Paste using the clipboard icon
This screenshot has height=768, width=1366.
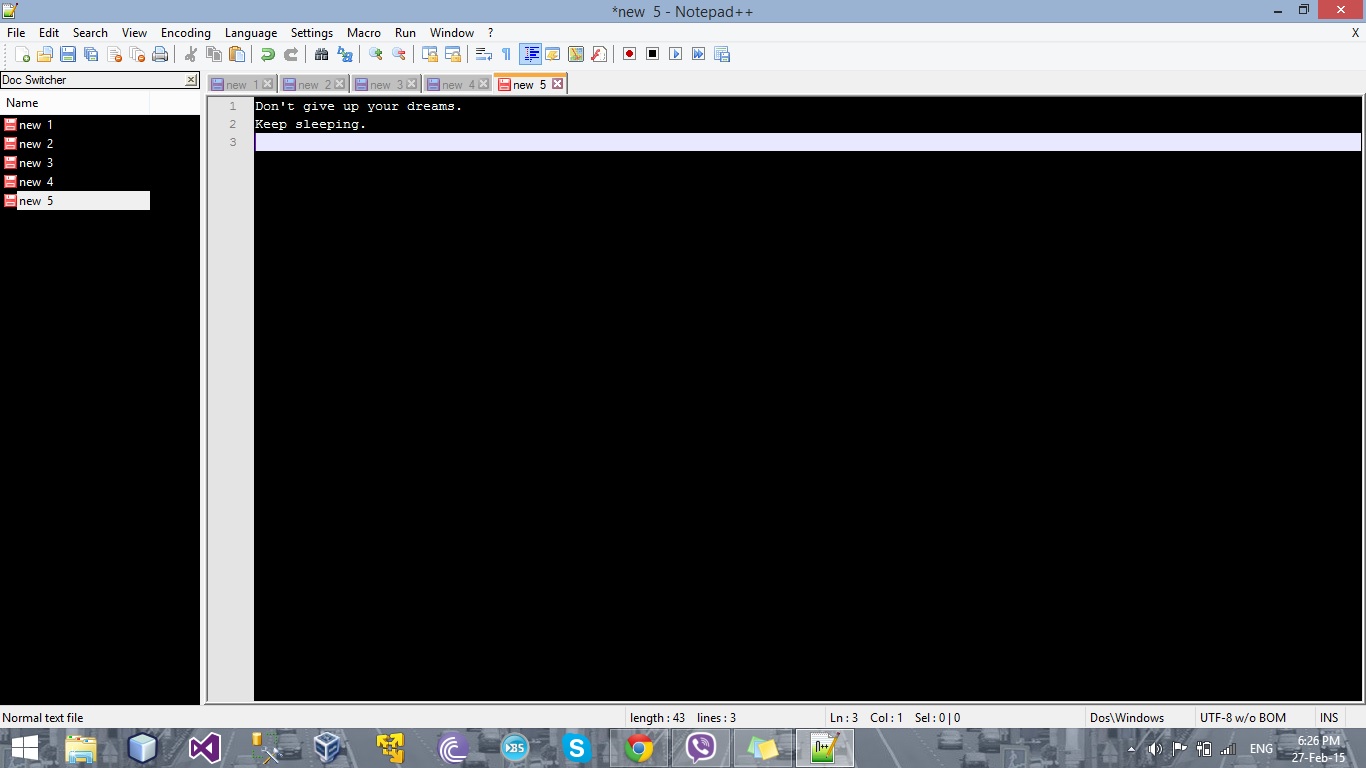(x=236, y=54)
